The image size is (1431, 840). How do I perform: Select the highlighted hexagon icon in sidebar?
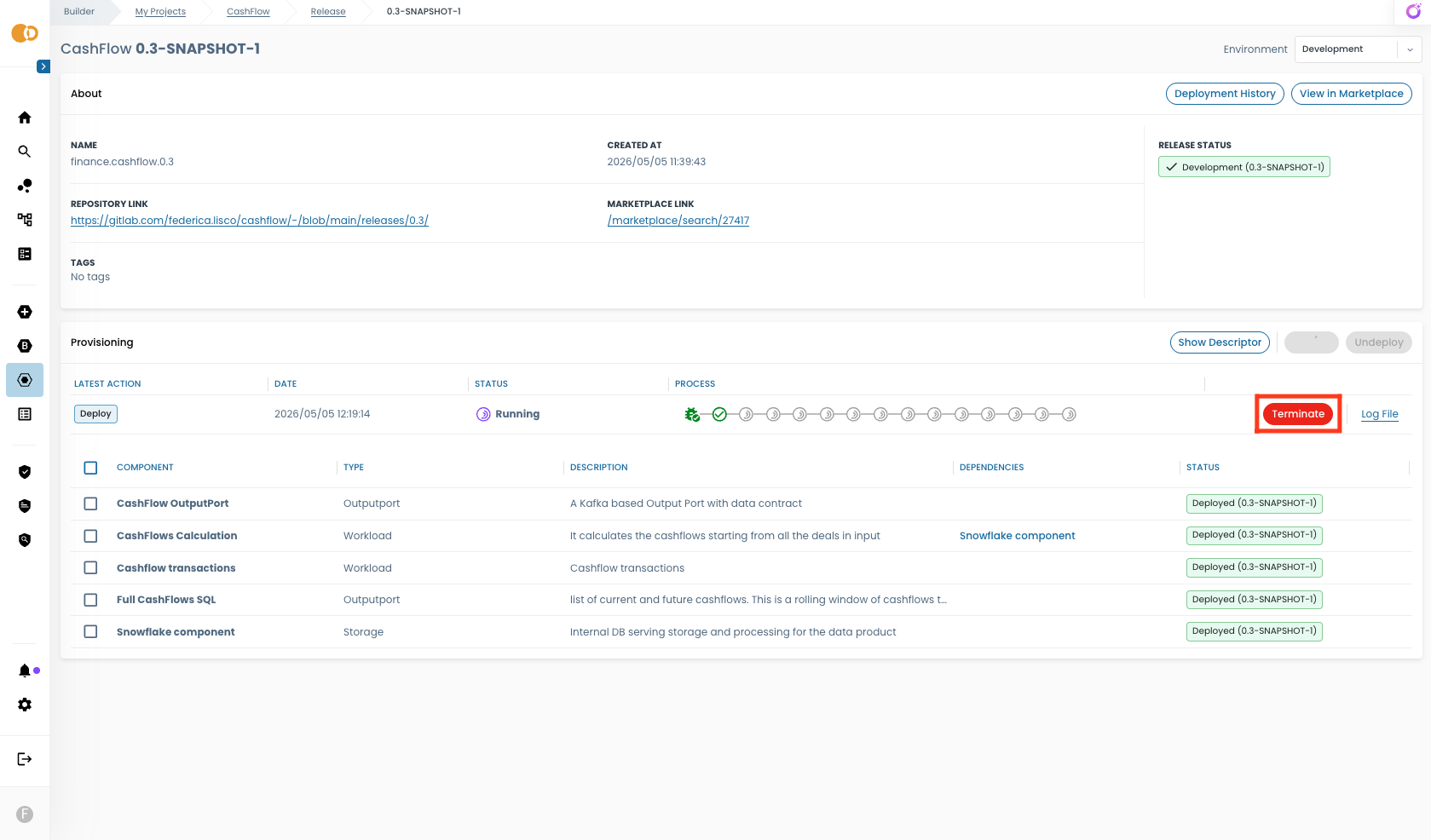25,380
